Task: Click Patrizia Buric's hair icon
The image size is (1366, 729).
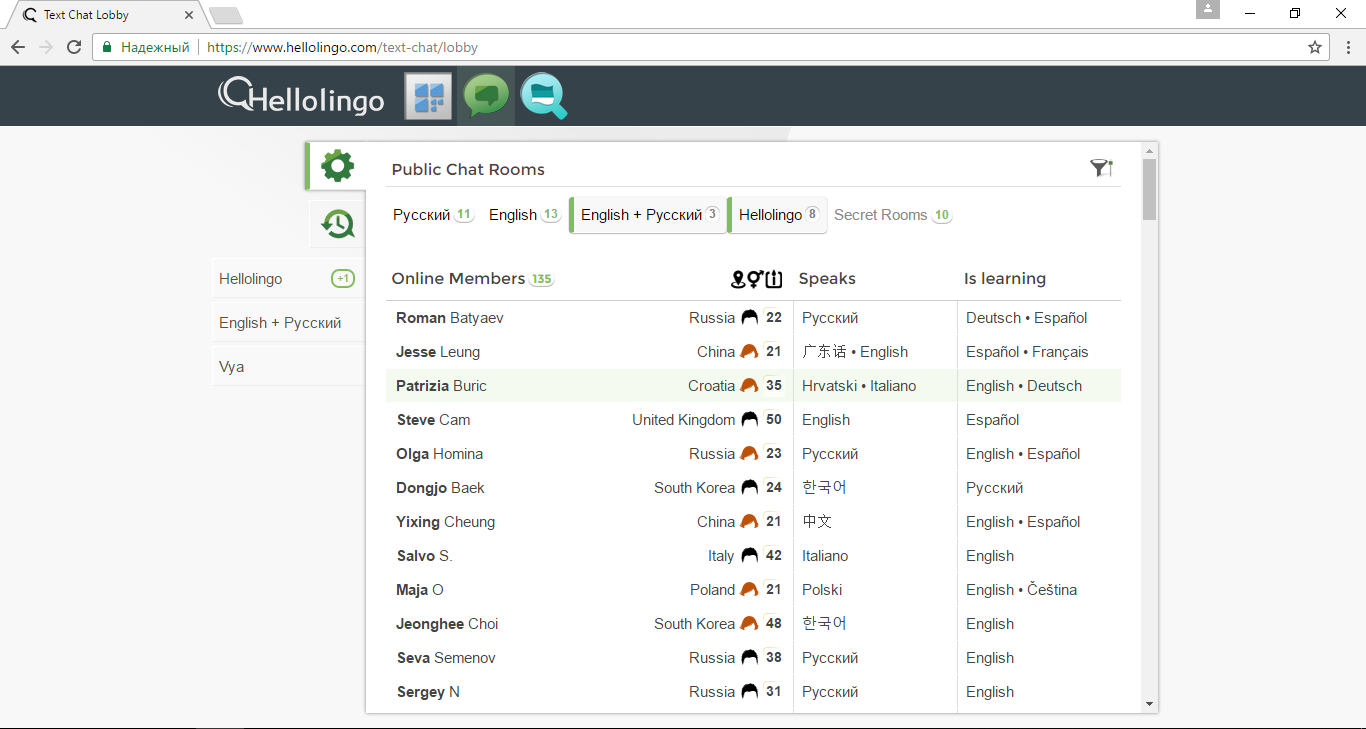Action: tap(749, 386)
